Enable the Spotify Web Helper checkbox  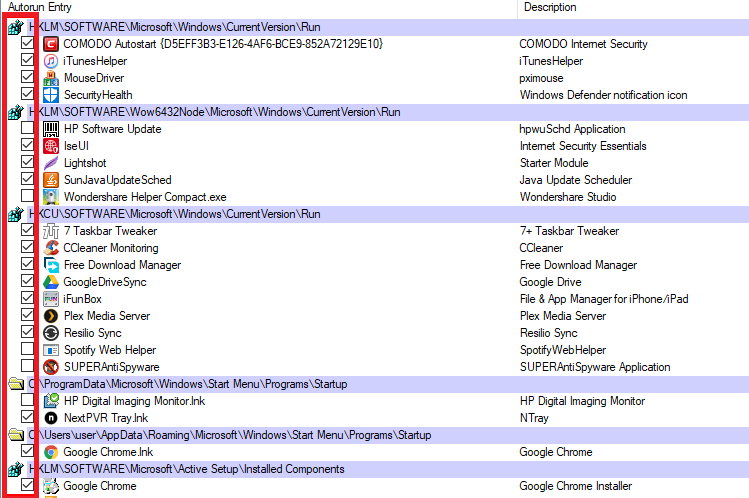point(28,349)
